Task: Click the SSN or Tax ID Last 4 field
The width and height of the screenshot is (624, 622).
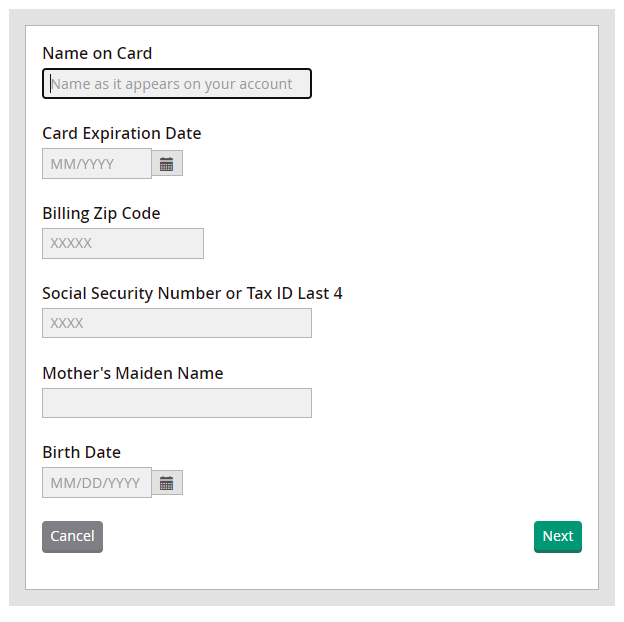Action: point(176,323)
